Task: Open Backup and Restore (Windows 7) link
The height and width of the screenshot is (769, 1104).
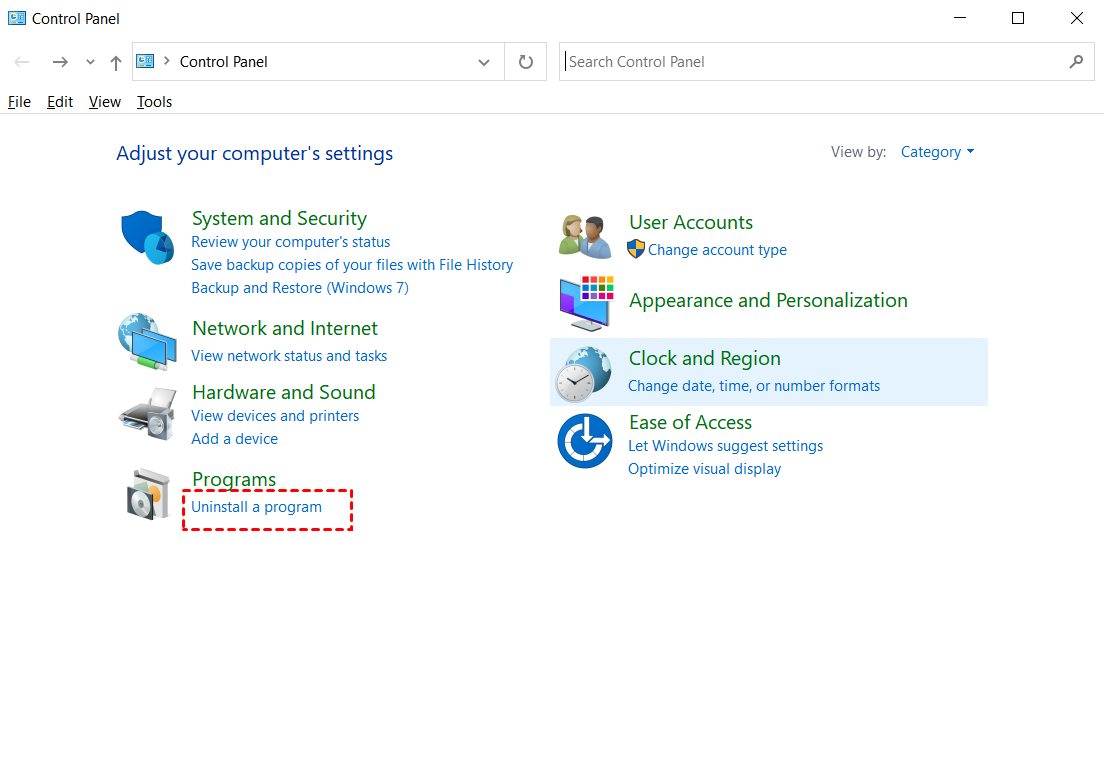Action: 300,288
